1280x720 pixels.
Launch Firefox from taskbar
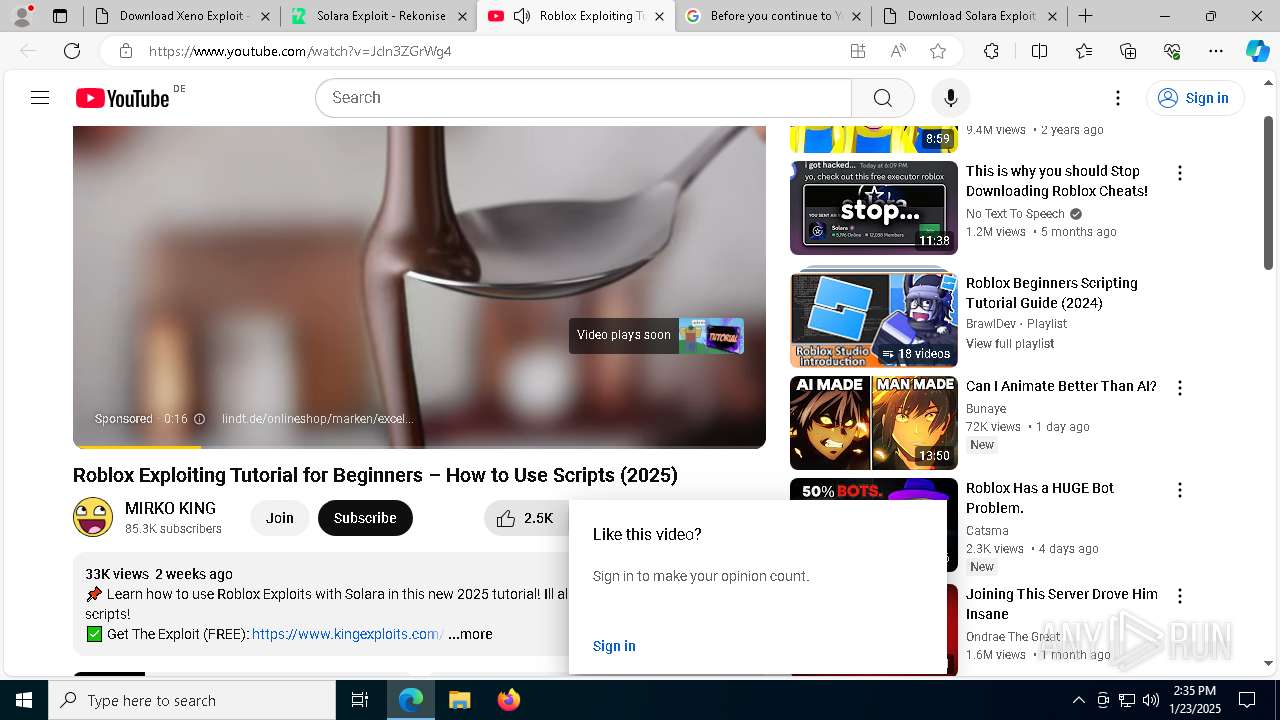point(508,700)
